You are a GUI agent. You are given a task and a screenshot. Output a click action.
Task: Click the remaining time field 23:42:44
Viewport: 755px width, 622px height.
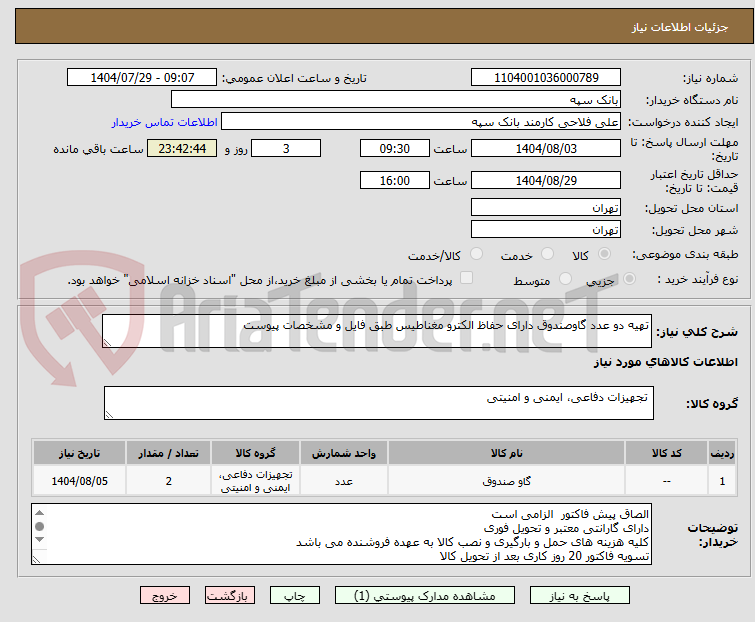coord(182,148)
